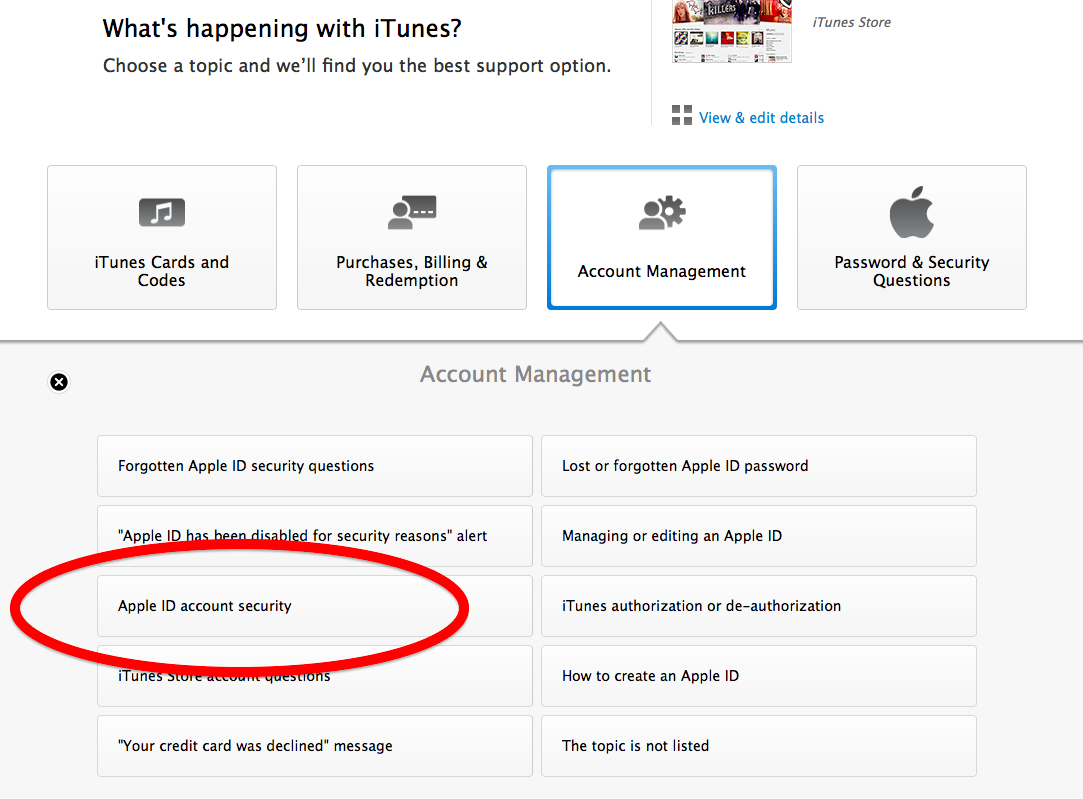Close the Account Management panel with X
This screenshot has width=1083, height=799.
point(59,382)
